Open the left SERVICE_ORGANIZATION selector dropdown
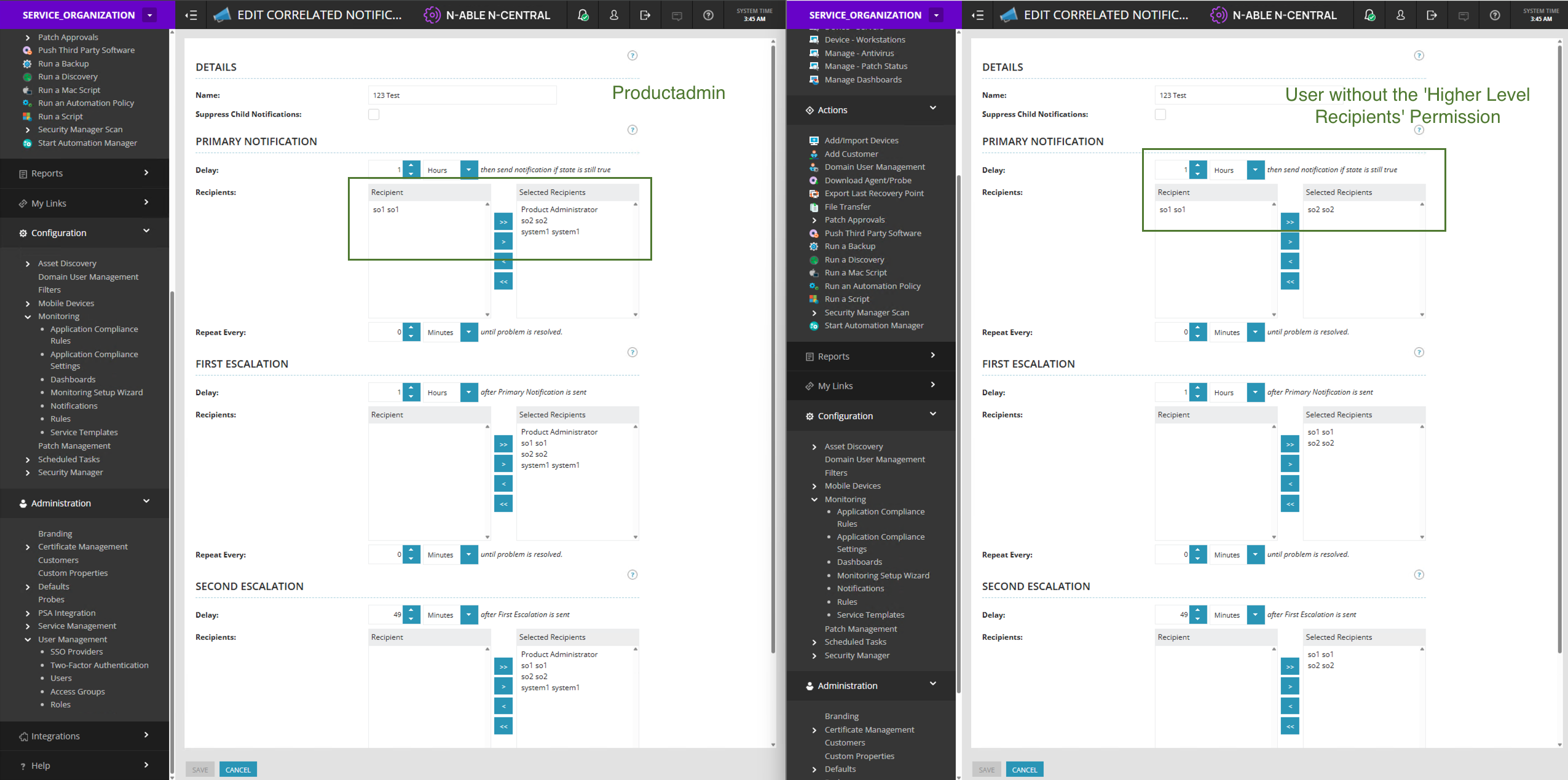Screen dimensions: 1568x780 coord(149,15)
